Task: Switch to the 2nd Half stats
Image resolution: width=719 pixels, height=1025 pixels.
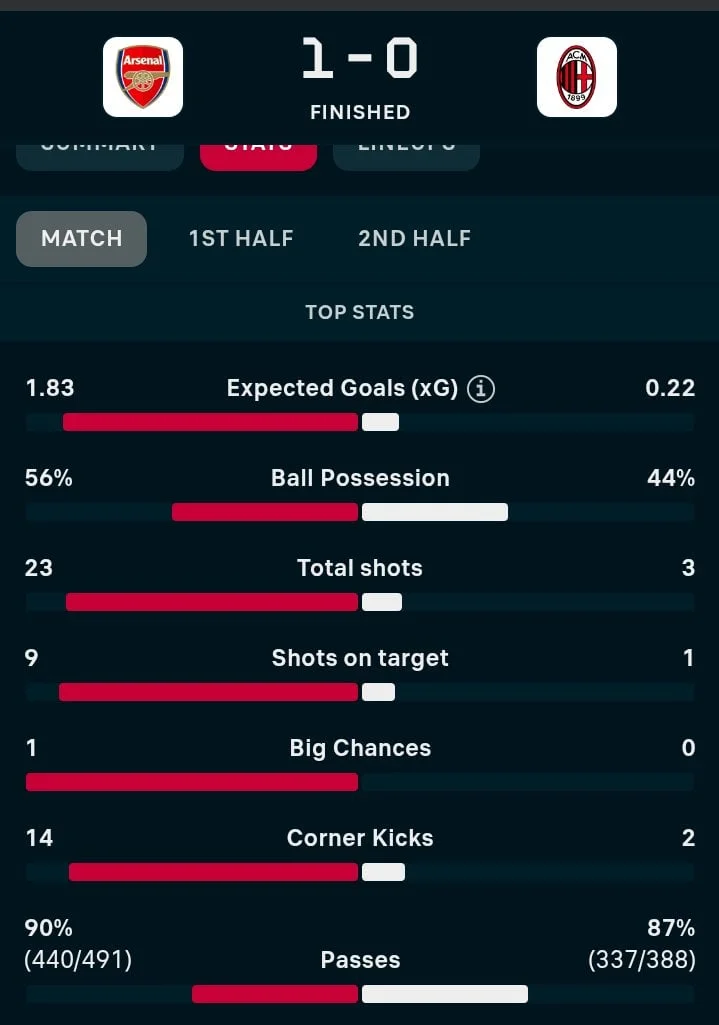Action: (x=414, y=238)
